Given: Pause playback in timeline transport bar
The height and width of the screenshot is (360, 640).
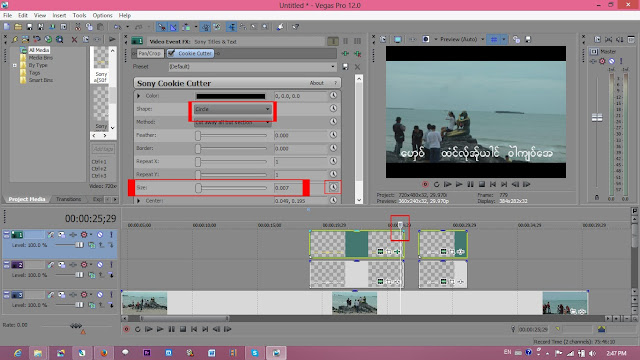Looking at the screenshot, I should (x=171, y=329).
